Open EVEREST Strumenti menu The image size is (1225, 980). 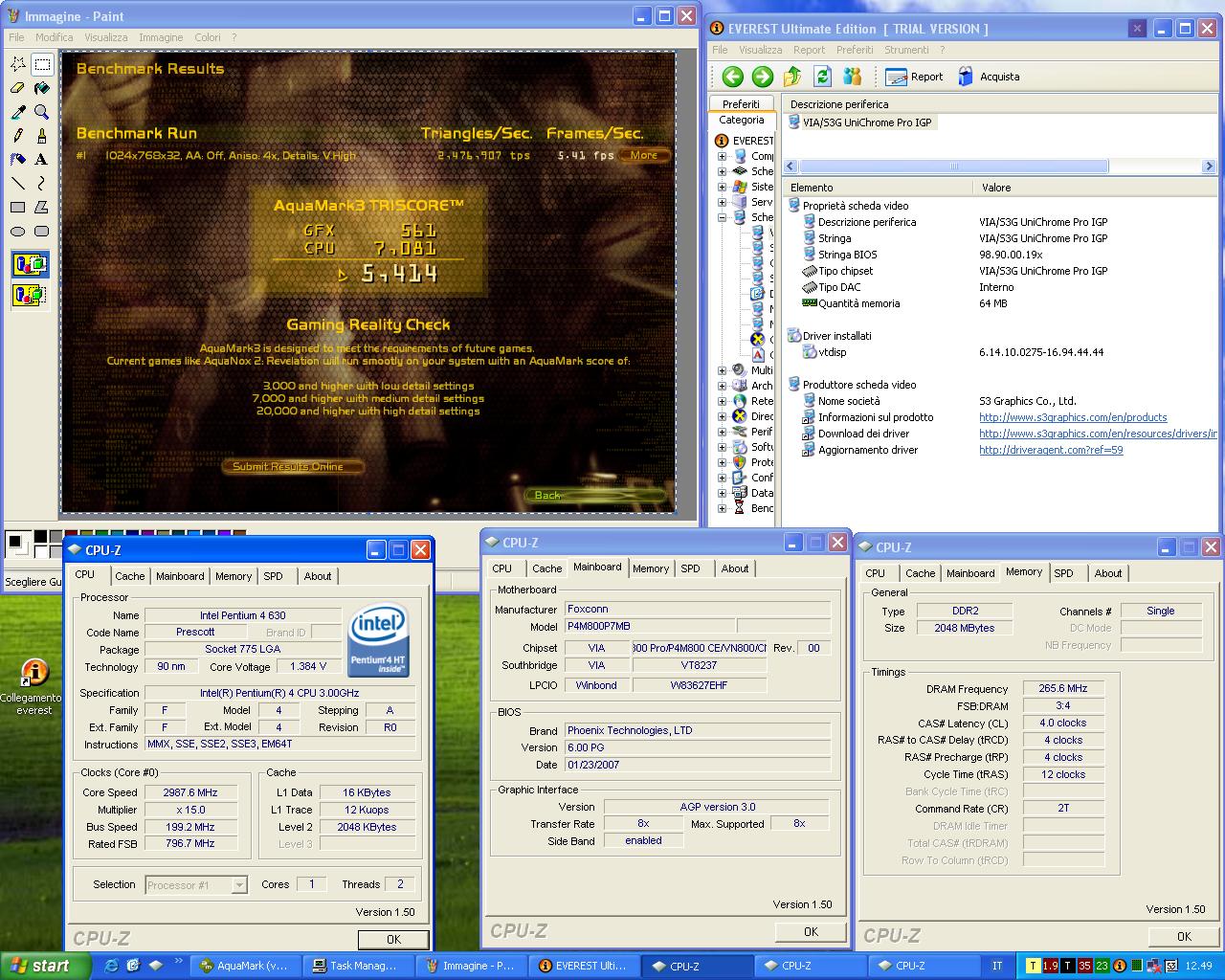(x=906, y=50)
